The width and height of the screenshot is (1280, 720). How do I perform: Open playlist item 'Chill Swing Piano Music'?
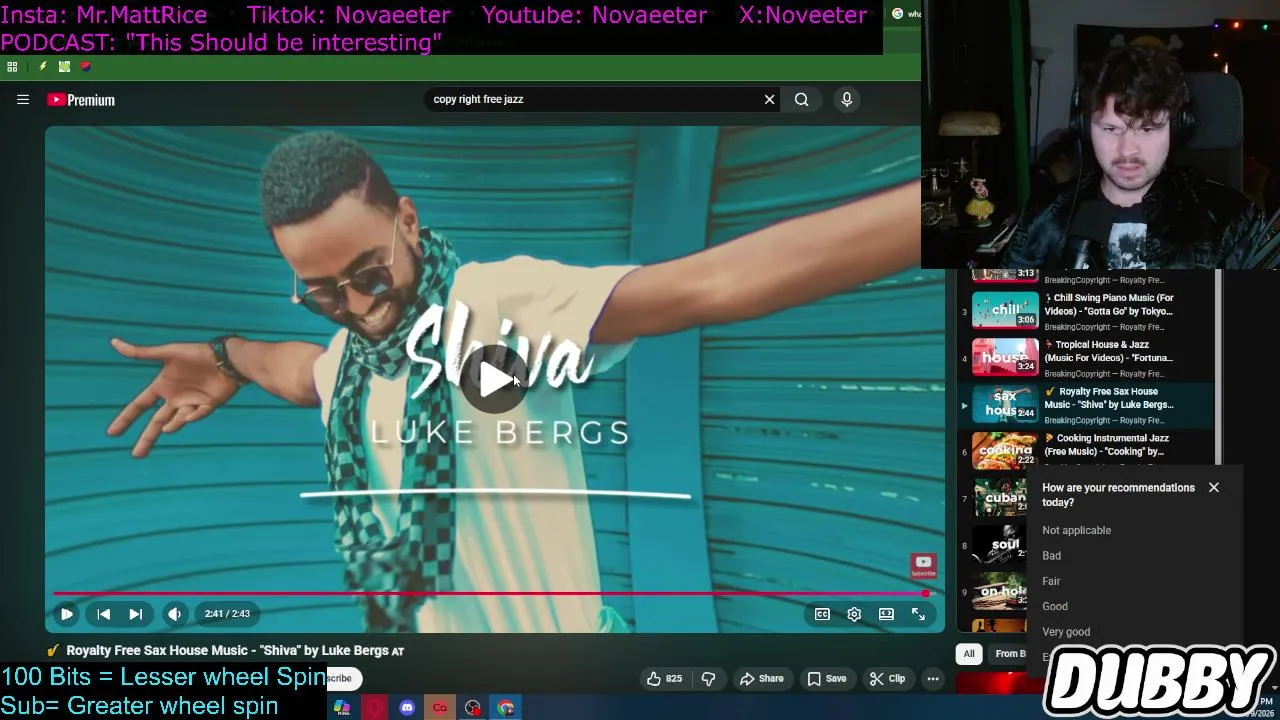pyautogui.click(x=1086, y=311)
